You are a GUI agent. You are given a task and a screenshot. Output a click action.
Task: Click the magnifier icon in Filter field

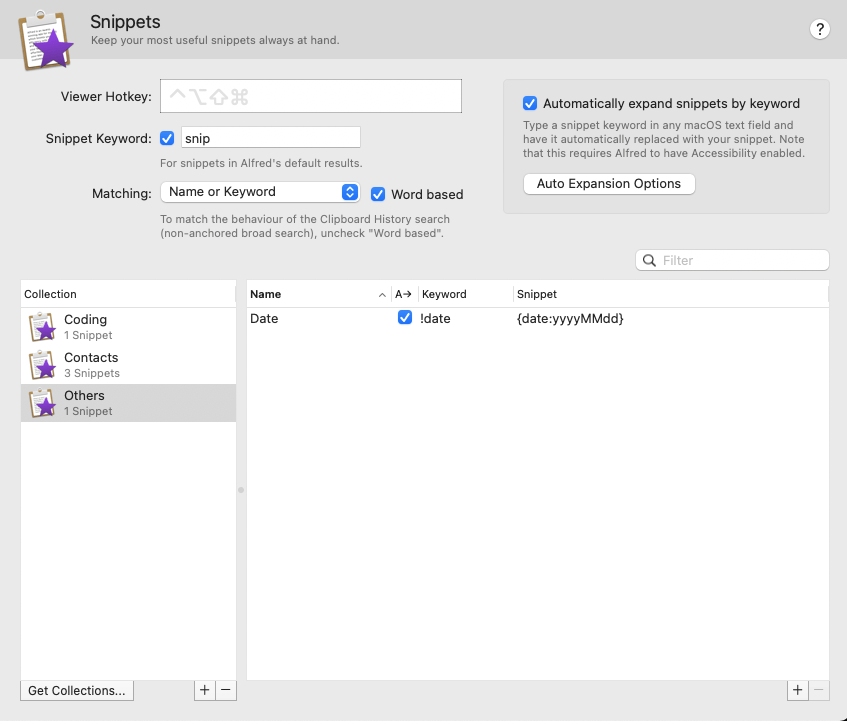click(x=650, y=260)
